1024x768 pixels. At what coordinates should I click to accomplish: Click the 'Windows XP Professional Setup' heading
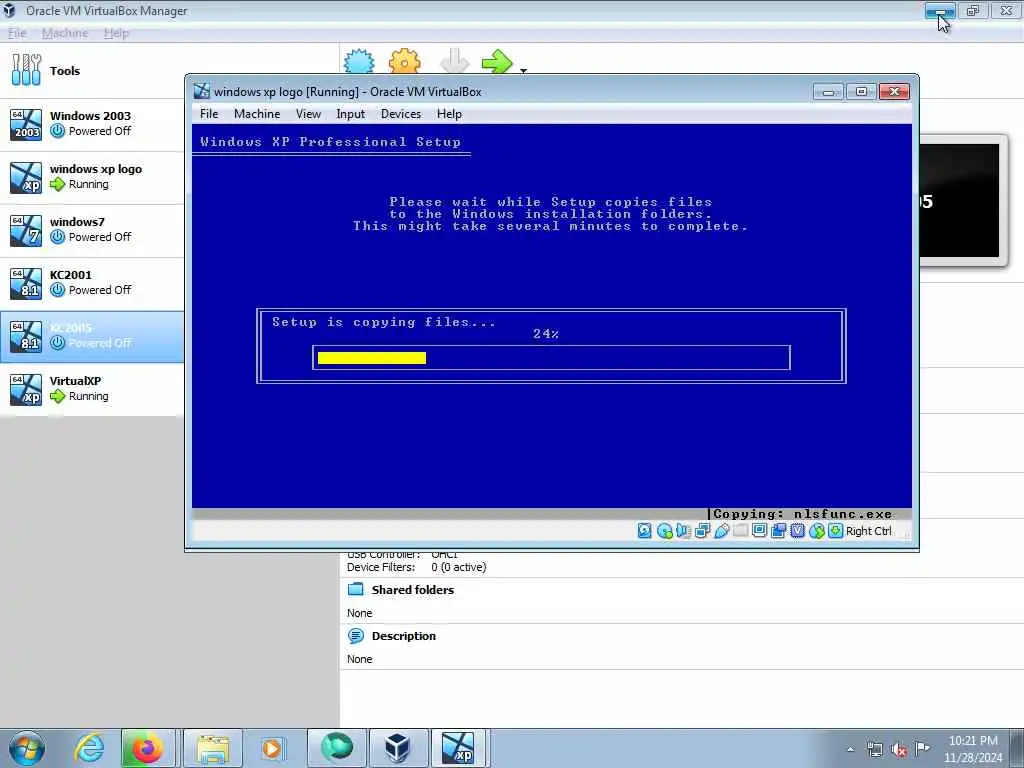point(330,142)
